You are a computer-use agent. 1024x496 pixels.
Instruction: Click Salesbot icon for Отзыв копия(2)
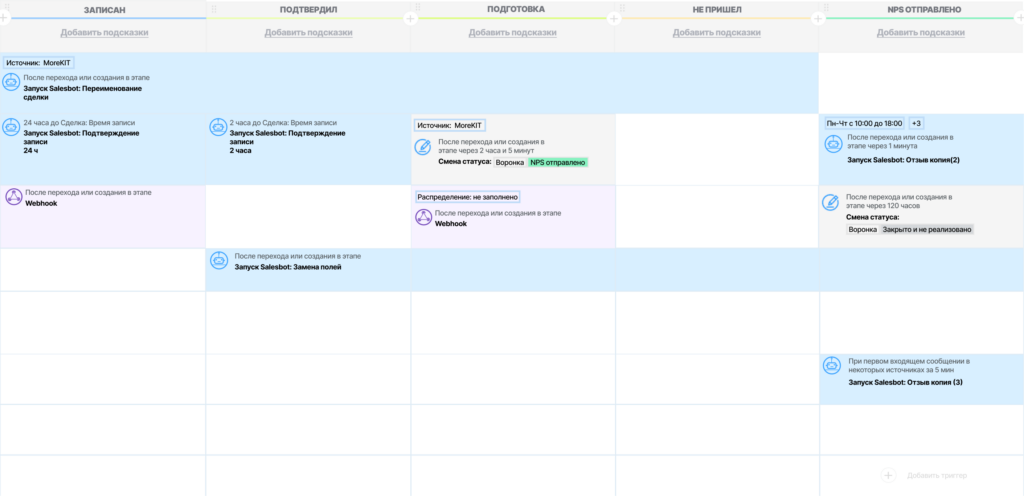[832, 143]
